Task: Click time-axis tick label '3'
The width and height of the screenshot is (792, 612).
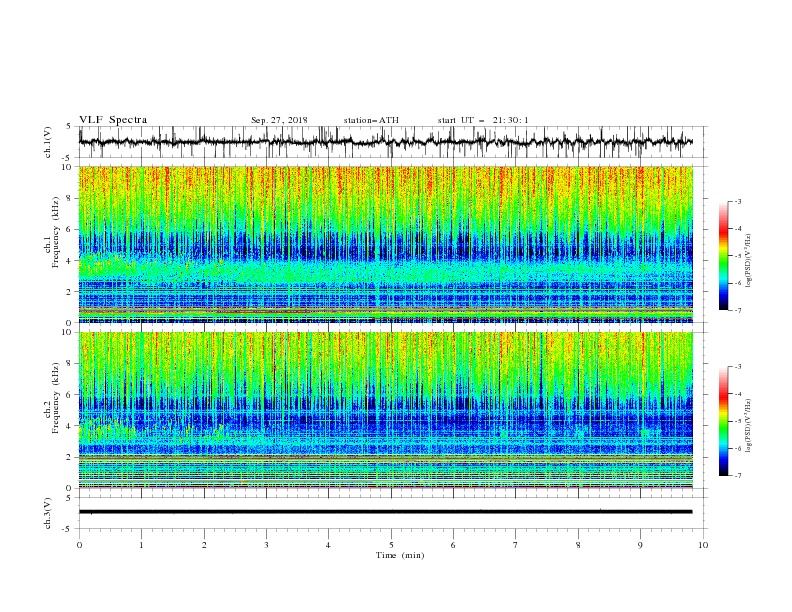Action: (x=266, y=545)
